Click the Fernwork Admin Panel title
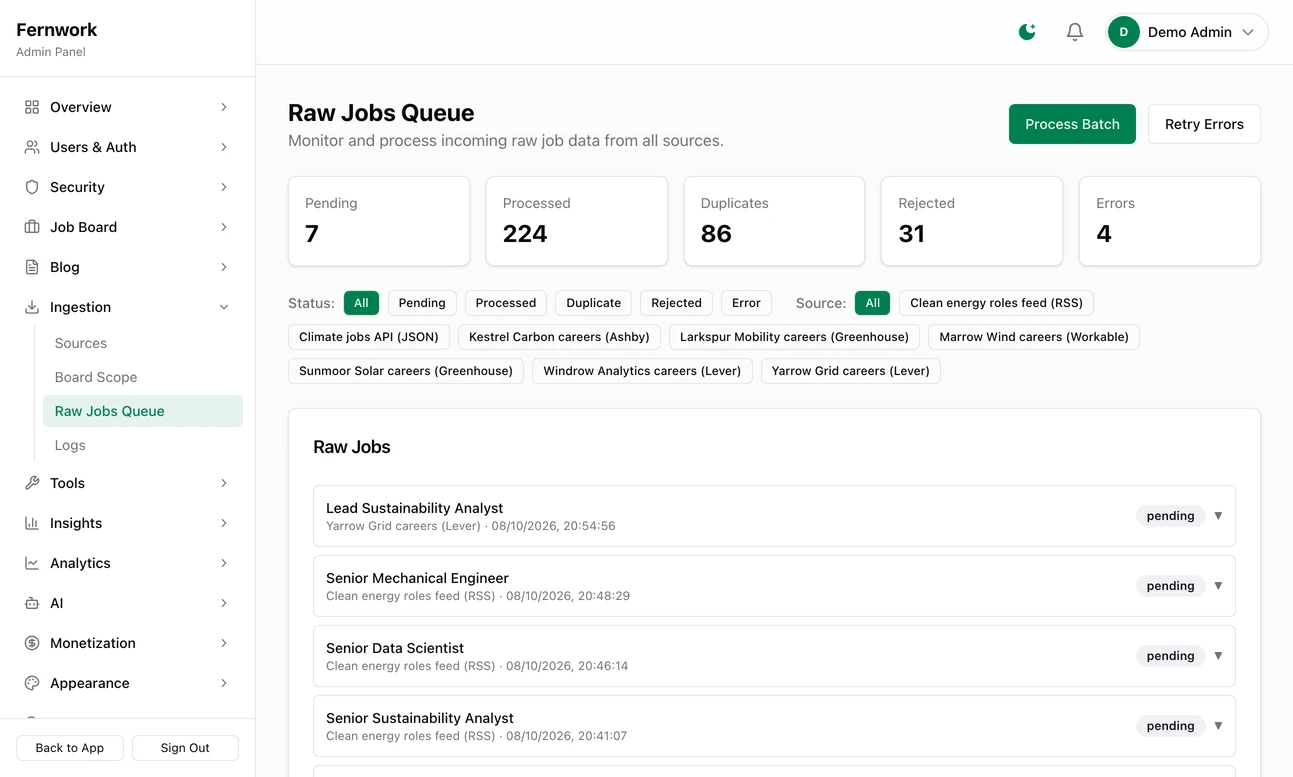The height and width of the screenshot is (777, 1293). [57, 39]
